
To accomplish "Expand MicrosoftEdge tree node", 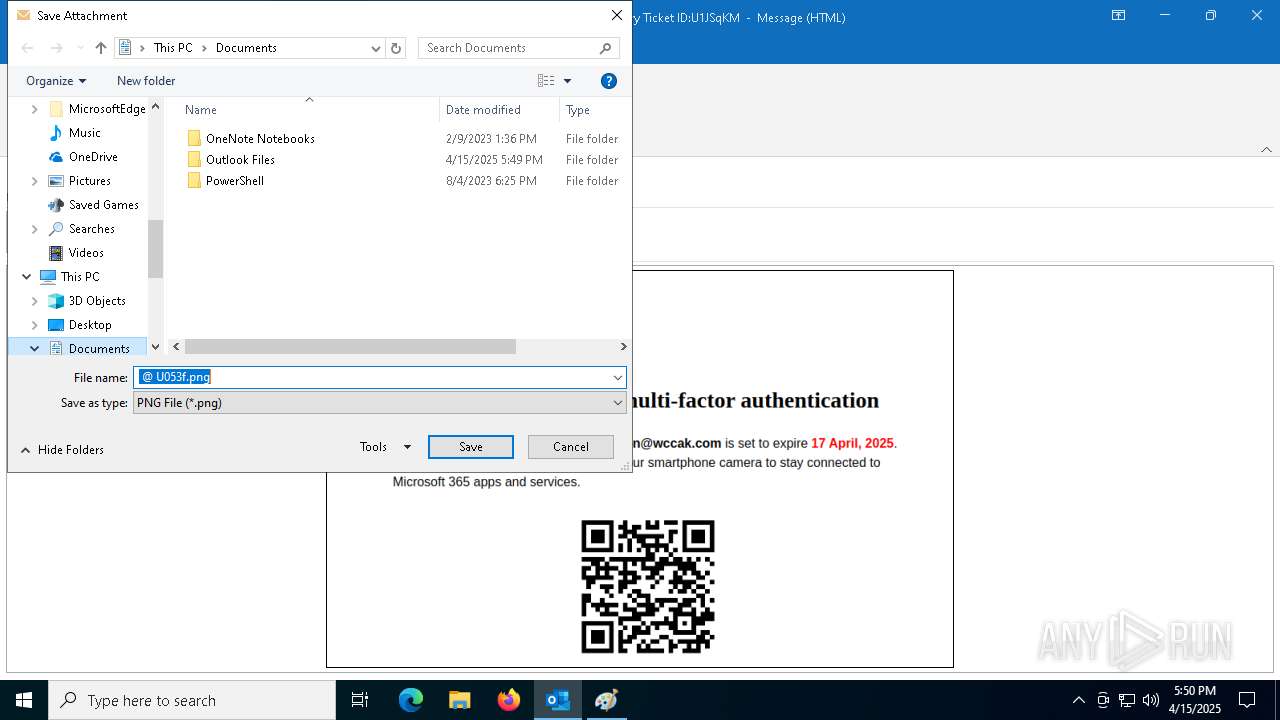I will tap(35, 109).
